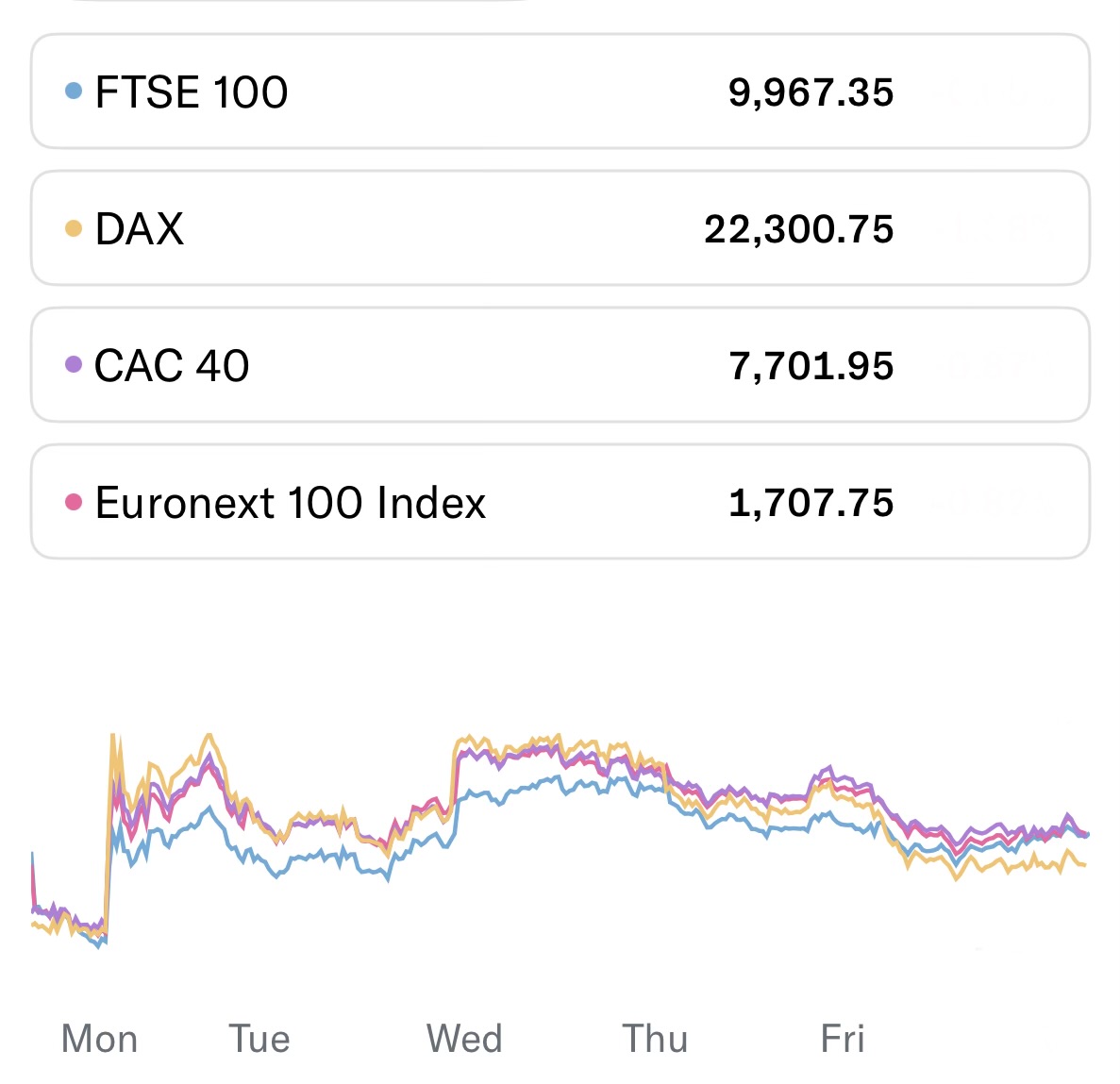Click the purple dot beside CAC 40

click(74, 365)
